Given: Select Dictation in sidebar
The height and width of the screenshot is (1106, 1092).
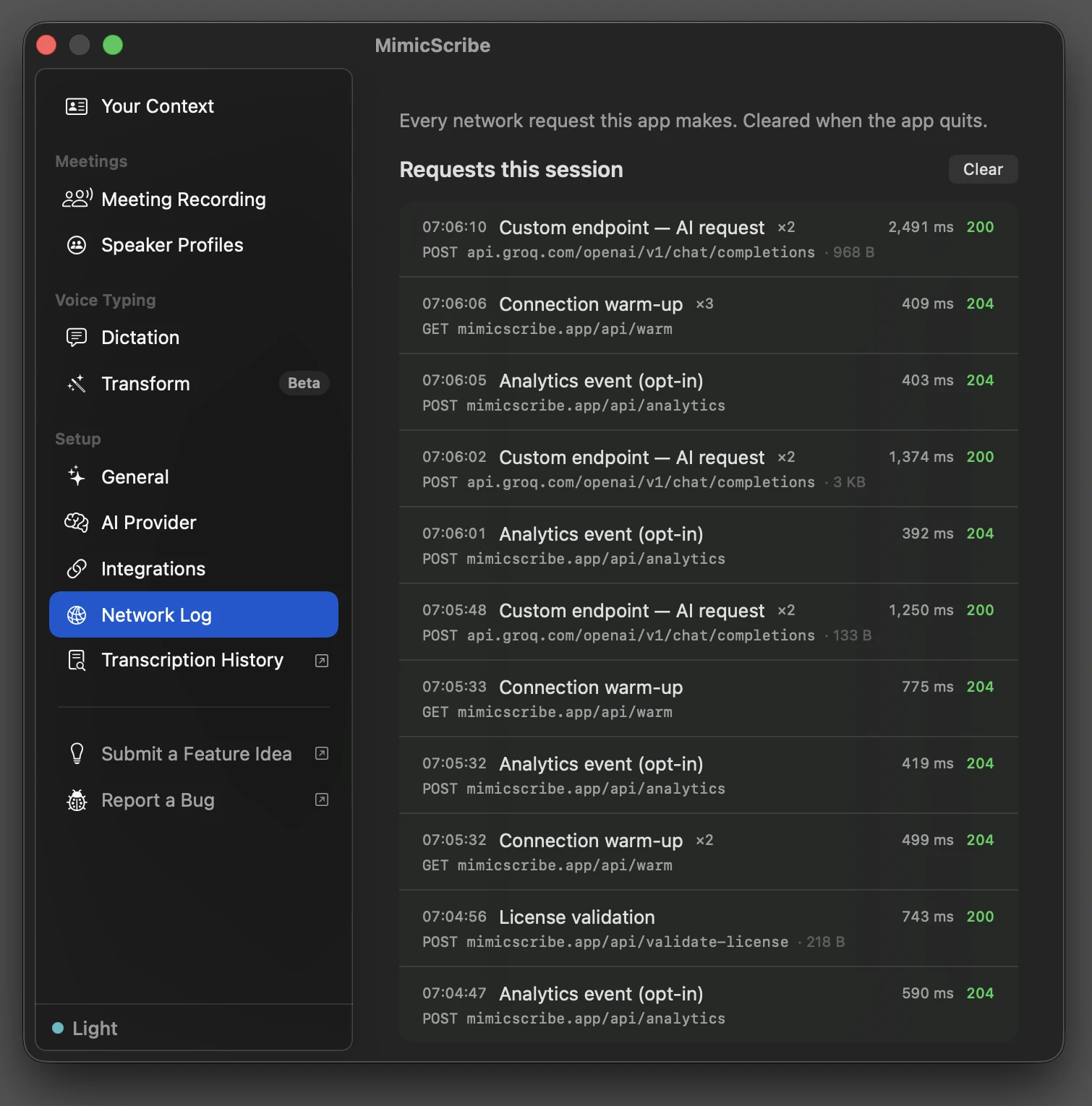Looking at the screenshot, I should 194,338.
